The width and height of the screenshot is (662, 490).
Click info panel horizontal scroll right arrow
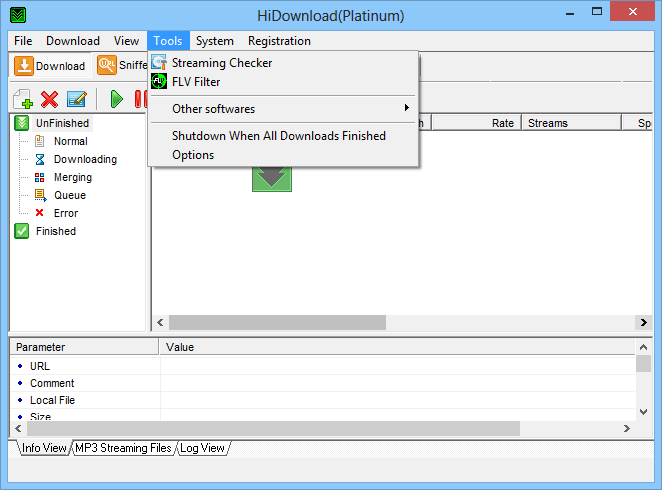[x=627, y=428]
